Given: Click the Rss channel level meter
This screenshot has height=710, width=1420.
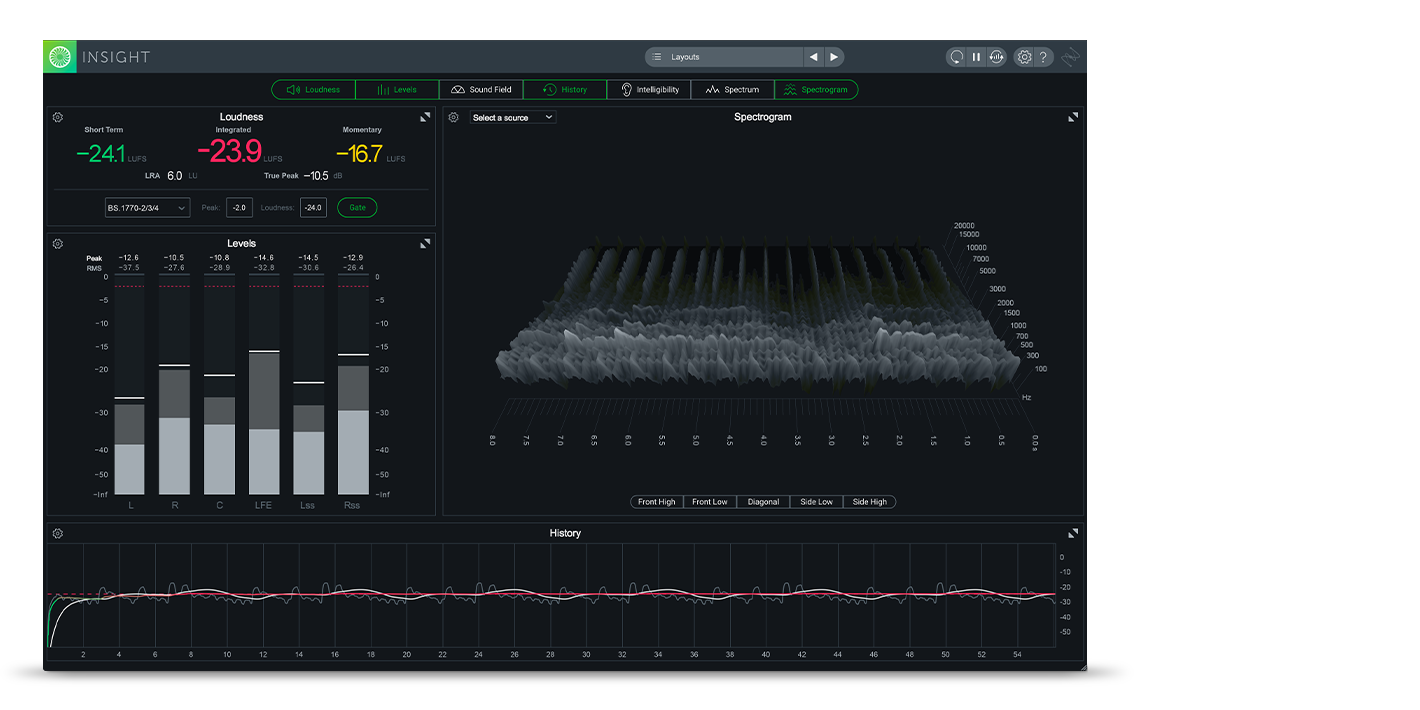Looking at the screenshot, I should click(353, 385).
